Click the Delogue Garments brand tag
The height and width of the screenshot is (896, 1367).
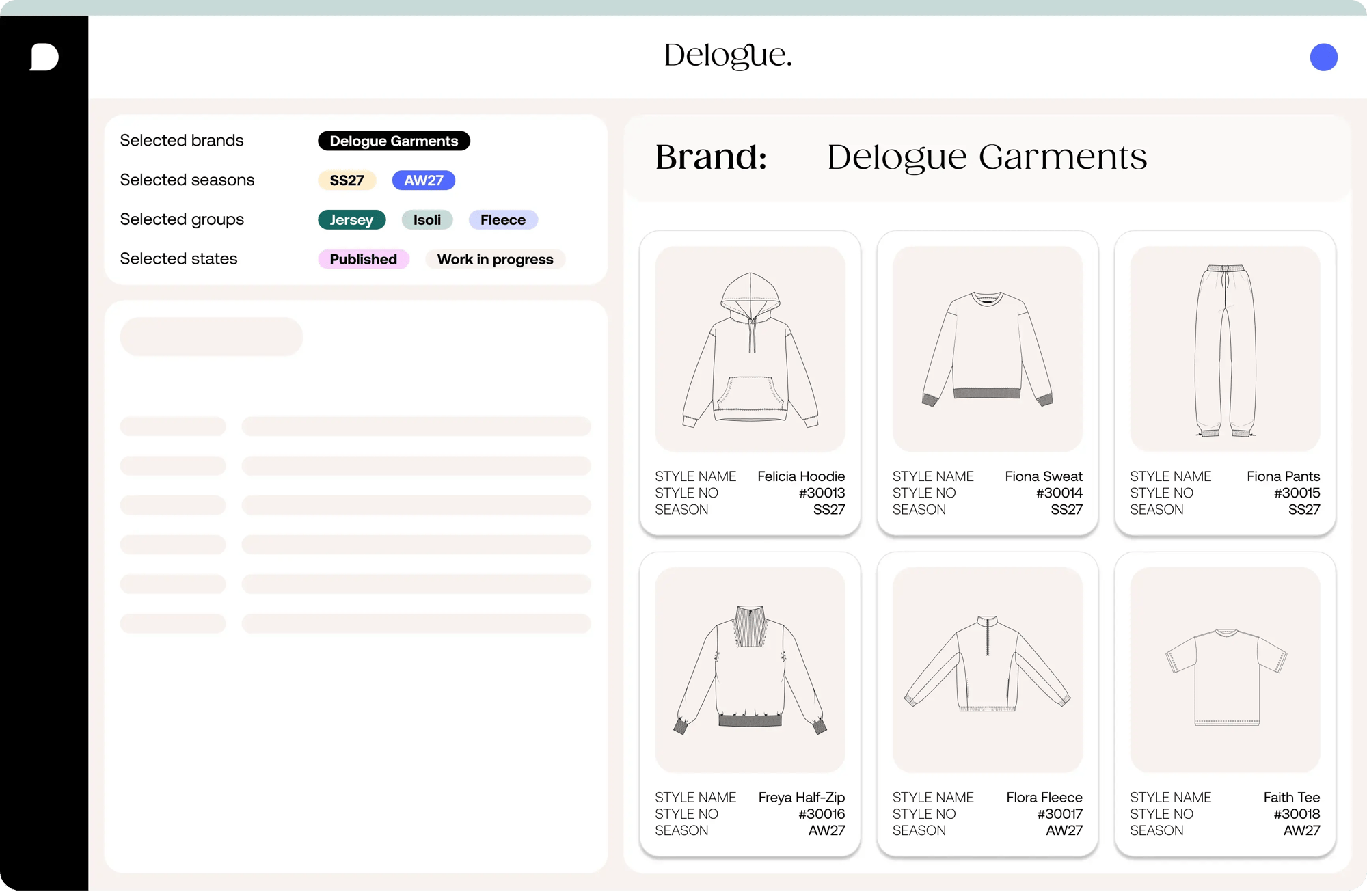[394, 141]
